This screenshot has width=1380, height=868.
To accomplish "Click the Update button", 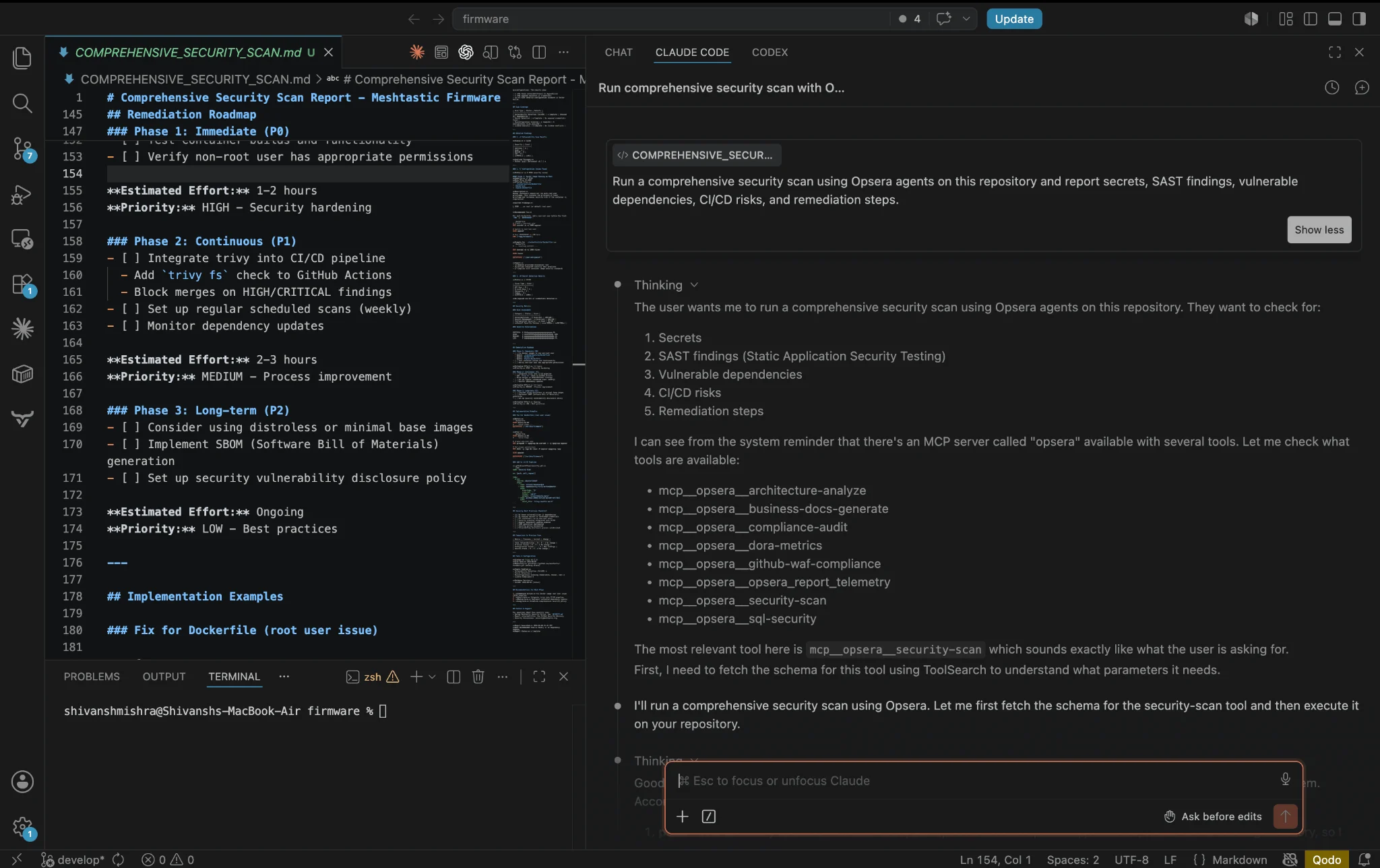I will 1014,19.
